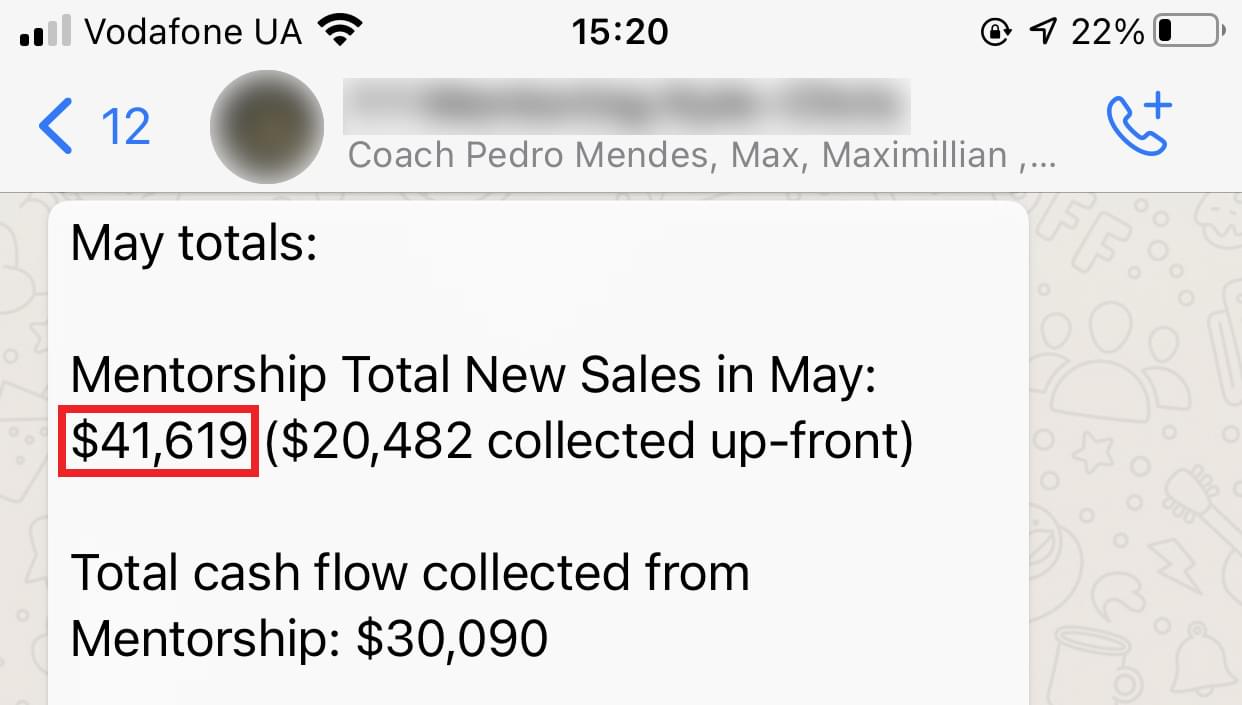Tap the 22% battery percentage text
Screen dimensions: 1242x705
coord(1108,32)
